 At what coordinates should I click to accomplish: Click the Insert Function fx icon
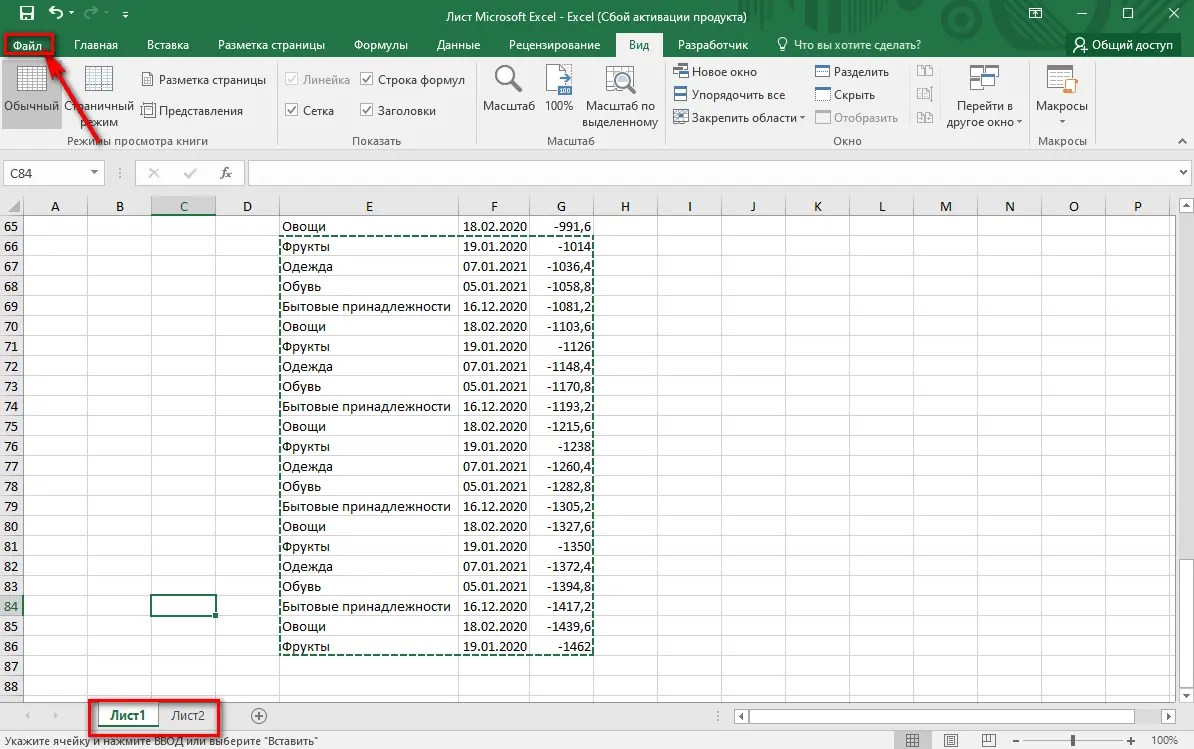click(225, 173)
